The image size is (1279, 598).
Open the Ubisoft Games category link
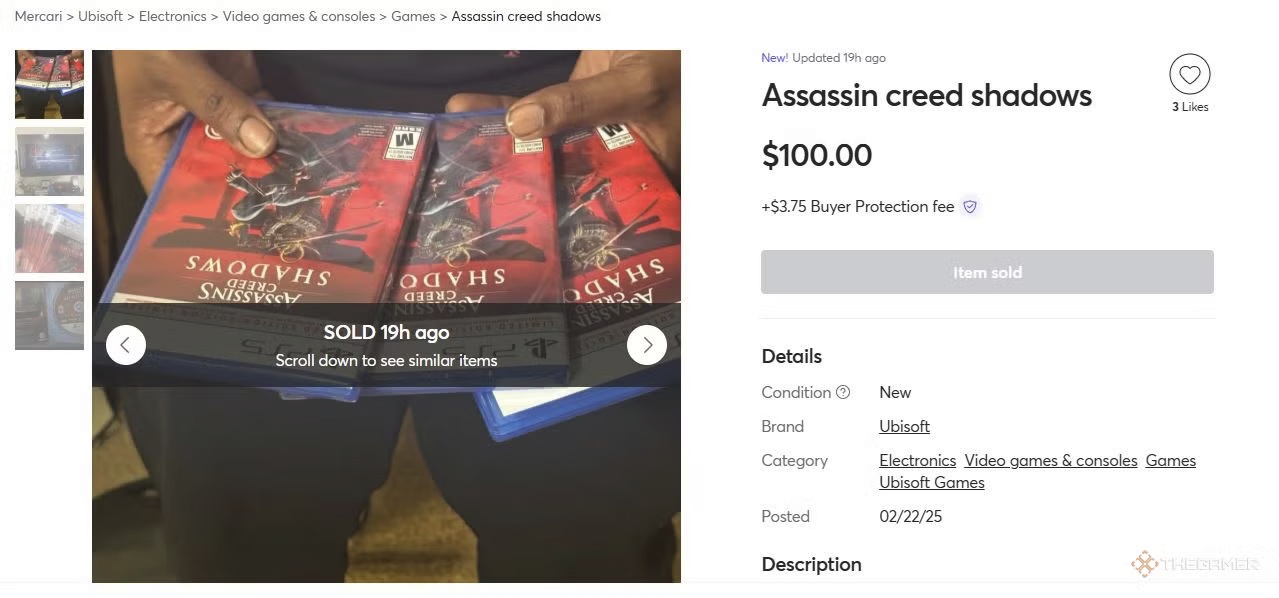tap(932, 482)
